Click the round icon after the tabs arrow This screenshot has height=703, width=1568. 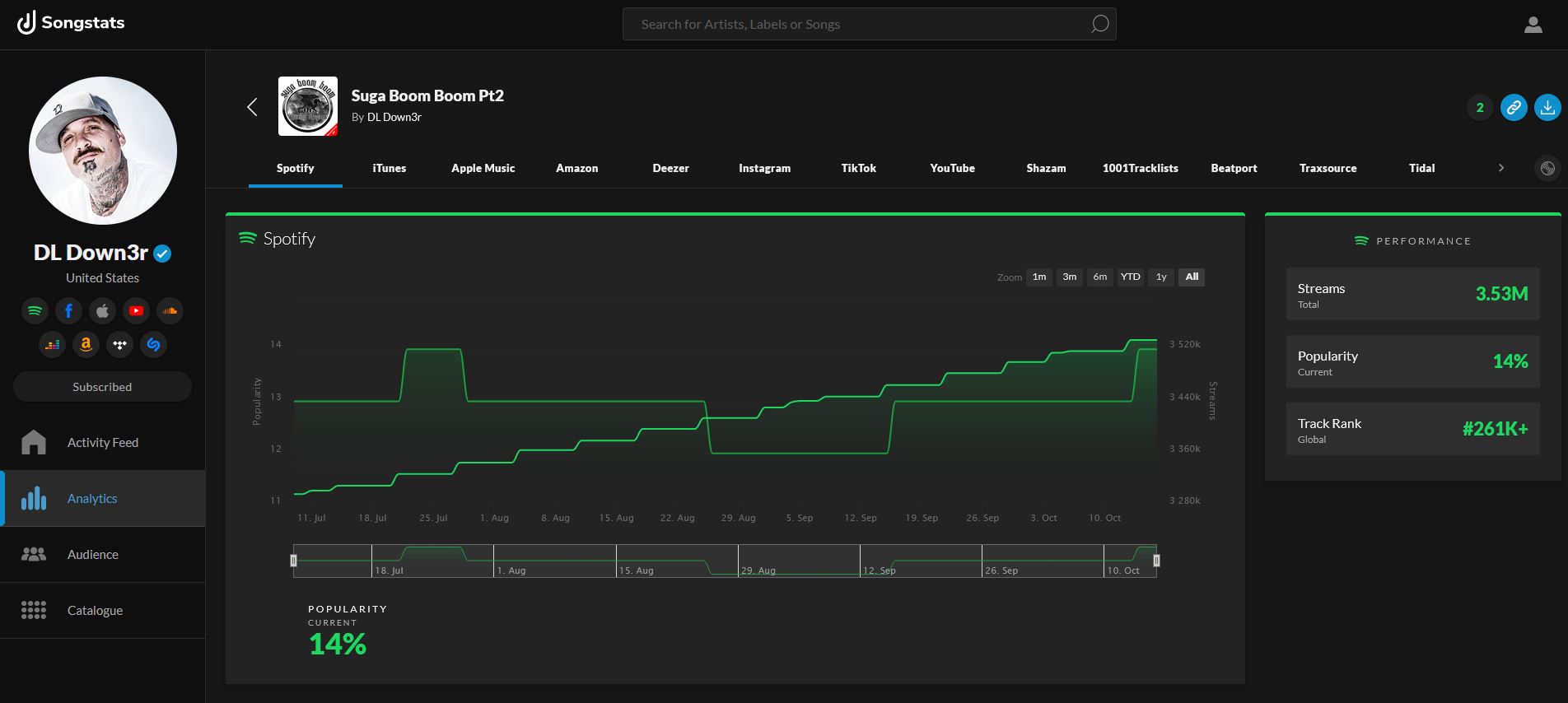pyautogui.click(x=1547, y=168)
